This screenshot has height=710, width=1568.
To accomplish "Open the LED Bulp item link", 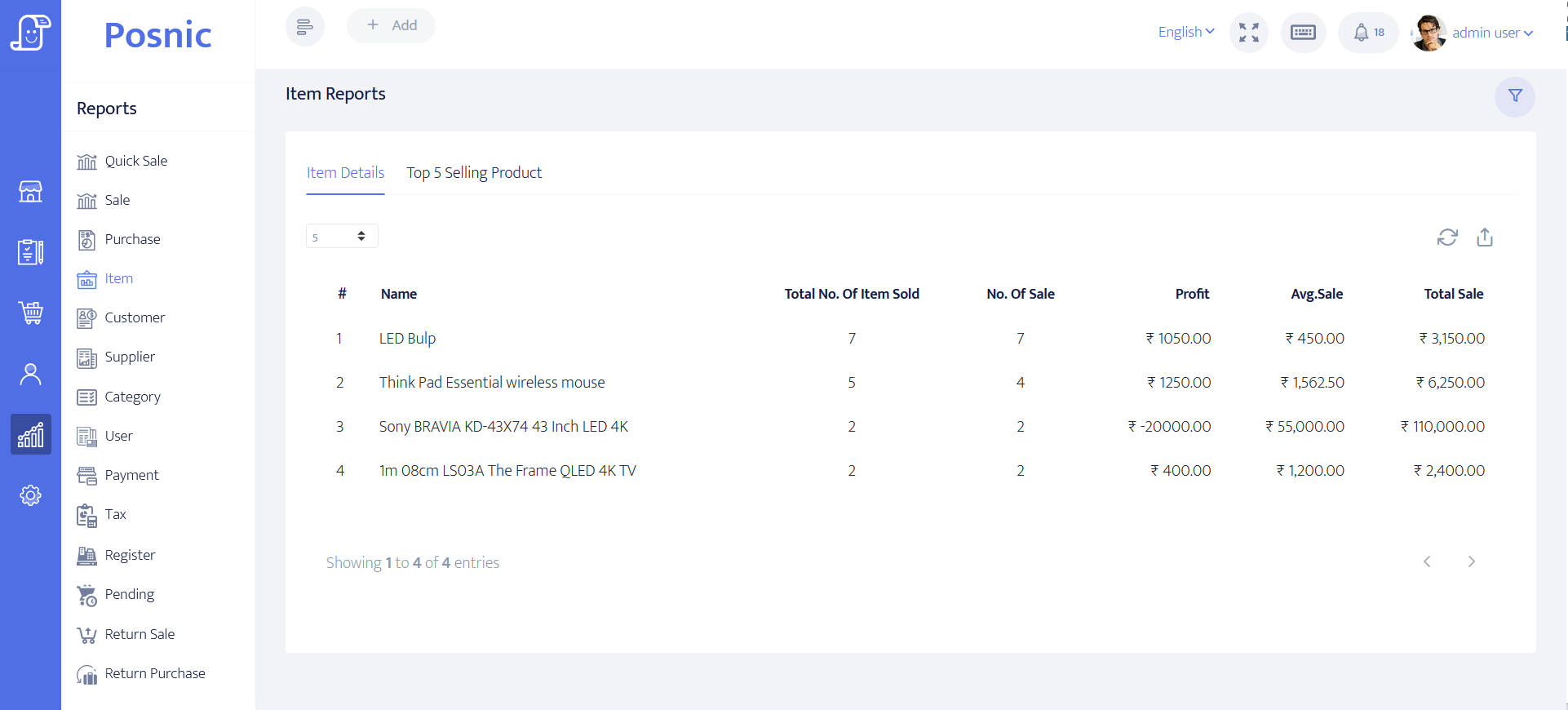I will click(x=407, y=339).
